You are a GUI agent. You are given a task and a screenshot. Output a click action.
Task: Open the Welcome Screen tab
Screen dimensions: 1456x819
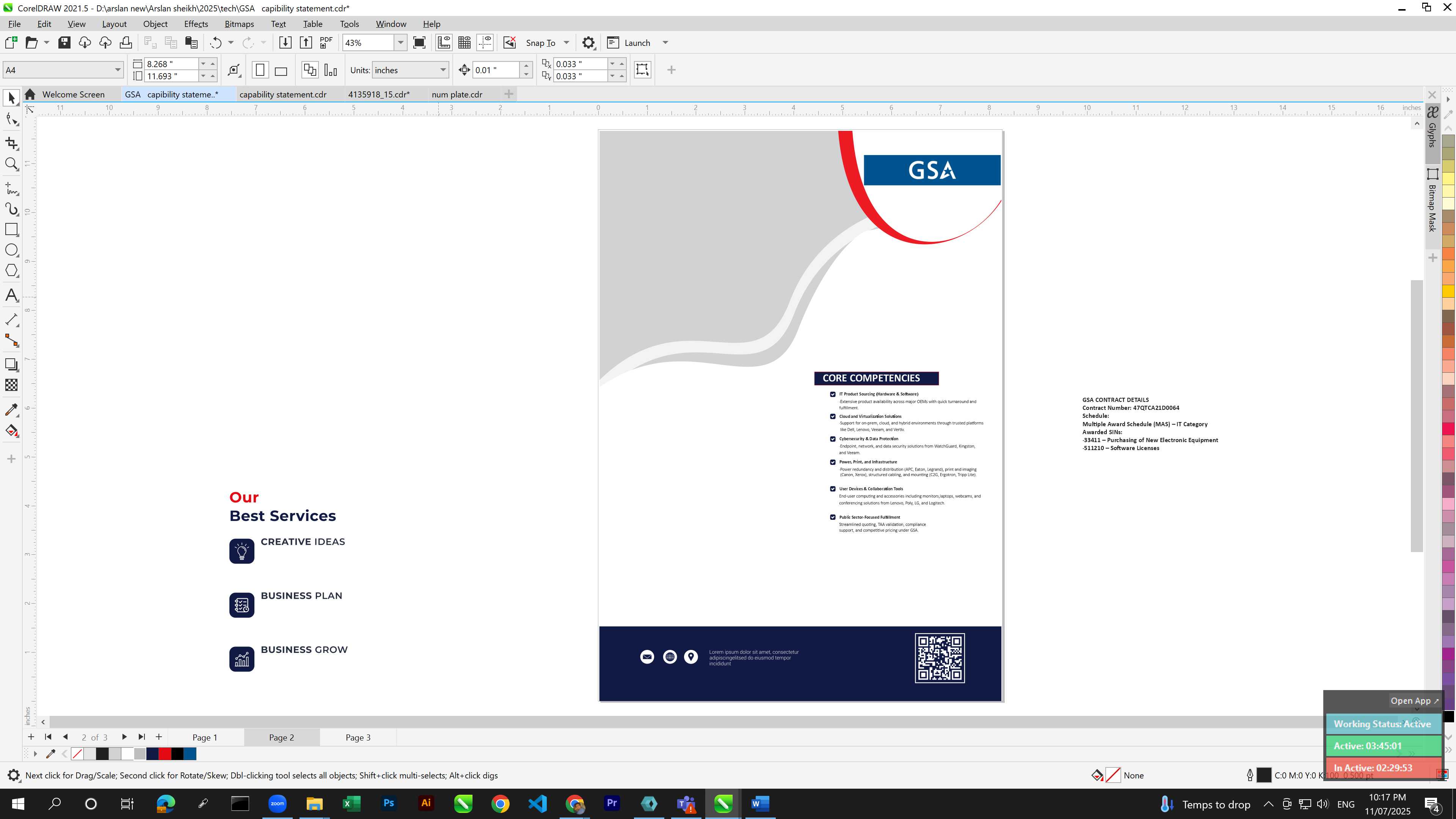[x=73, y=94]
